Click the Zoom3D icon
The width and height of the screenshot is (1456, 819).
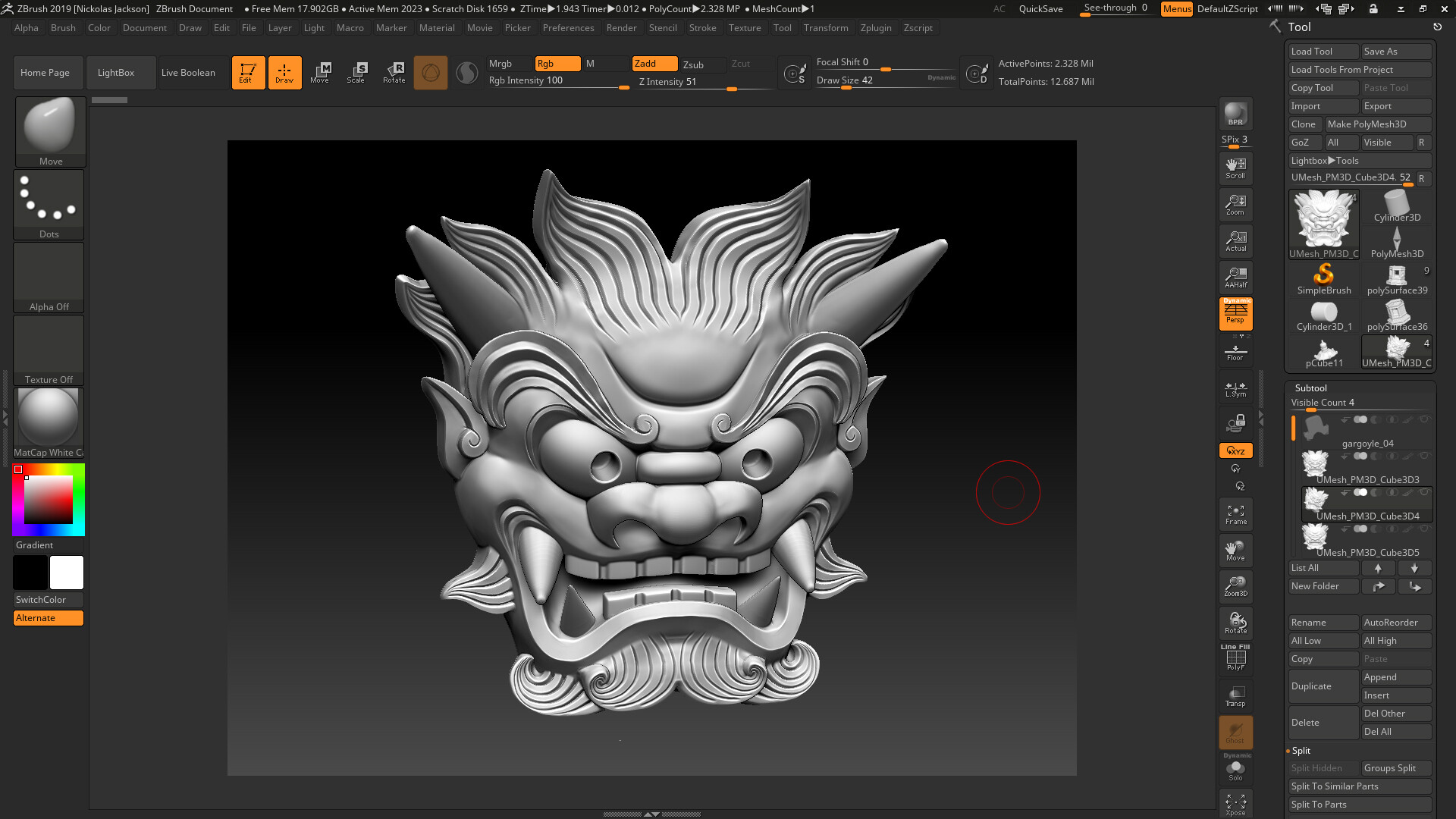[1235, 587]
